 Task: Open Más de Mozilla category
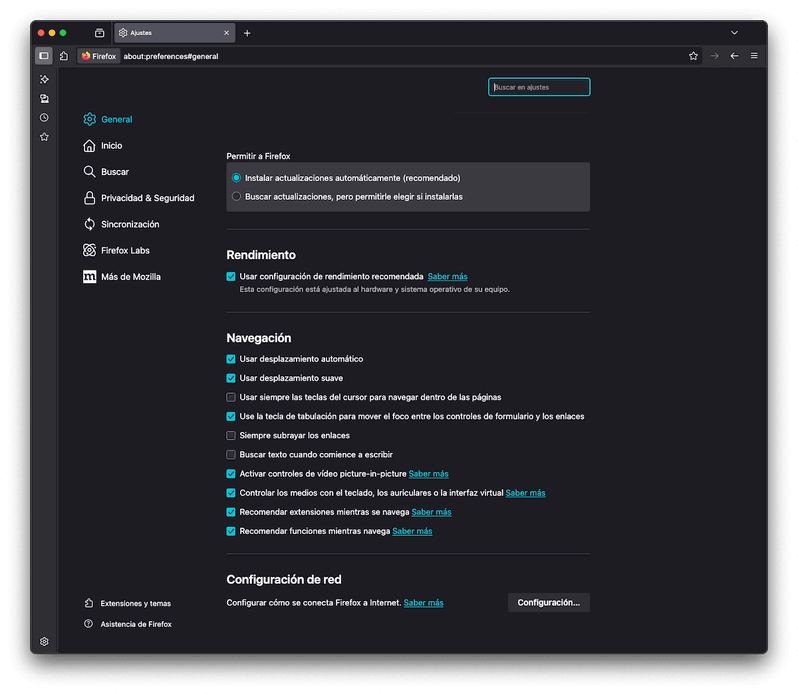[122, 277]
